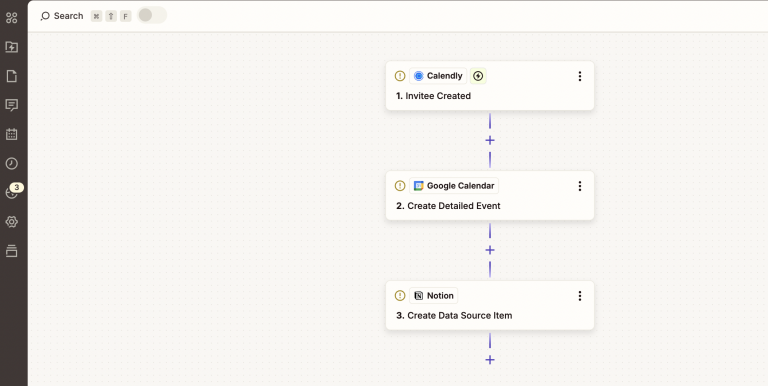768x386 pixels.
Task: Open the sidebar icon with badge 3
Action: pos(12,192)
